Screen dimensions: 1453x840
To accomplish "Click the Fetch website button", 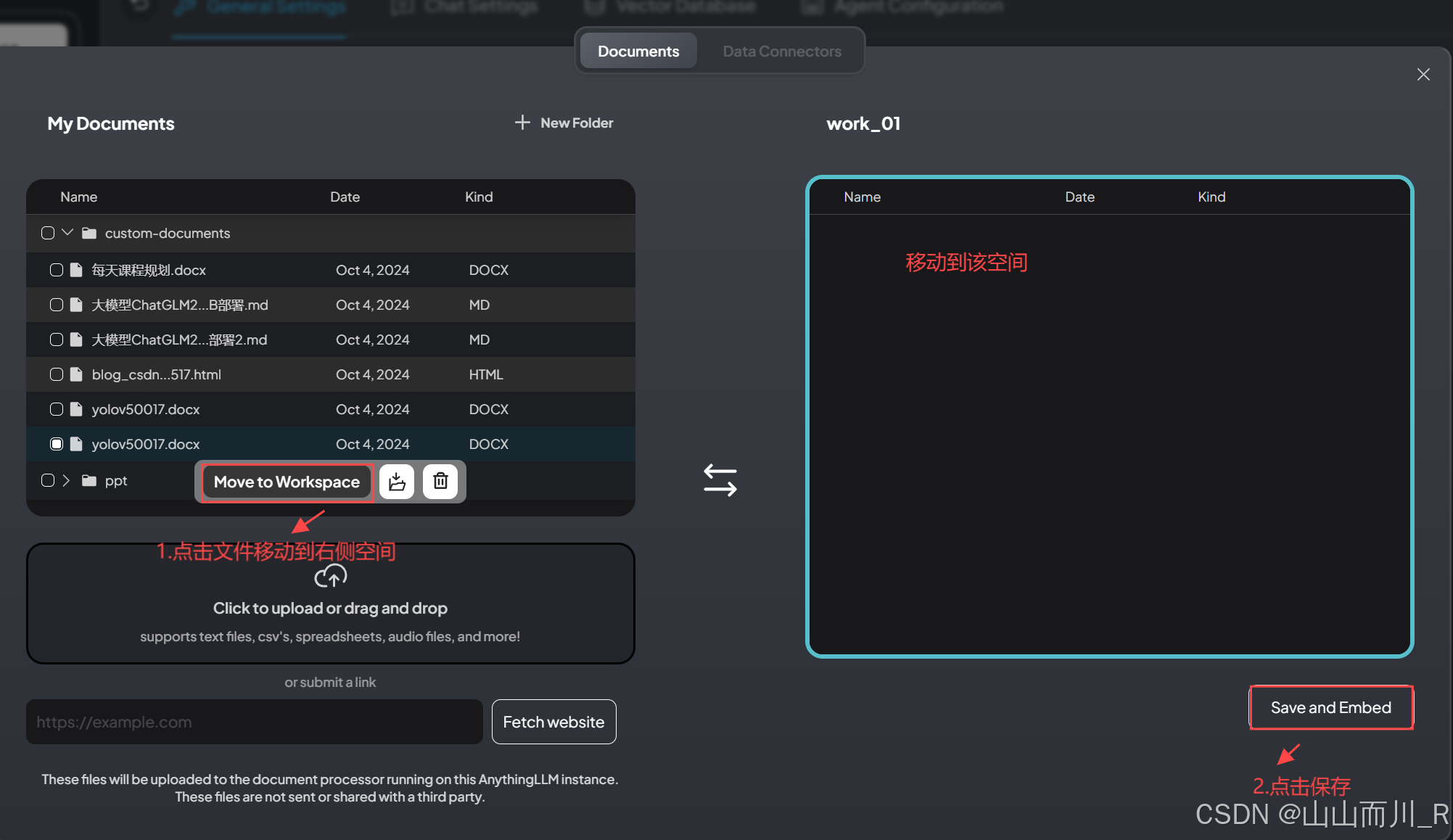I will point(553,722).
